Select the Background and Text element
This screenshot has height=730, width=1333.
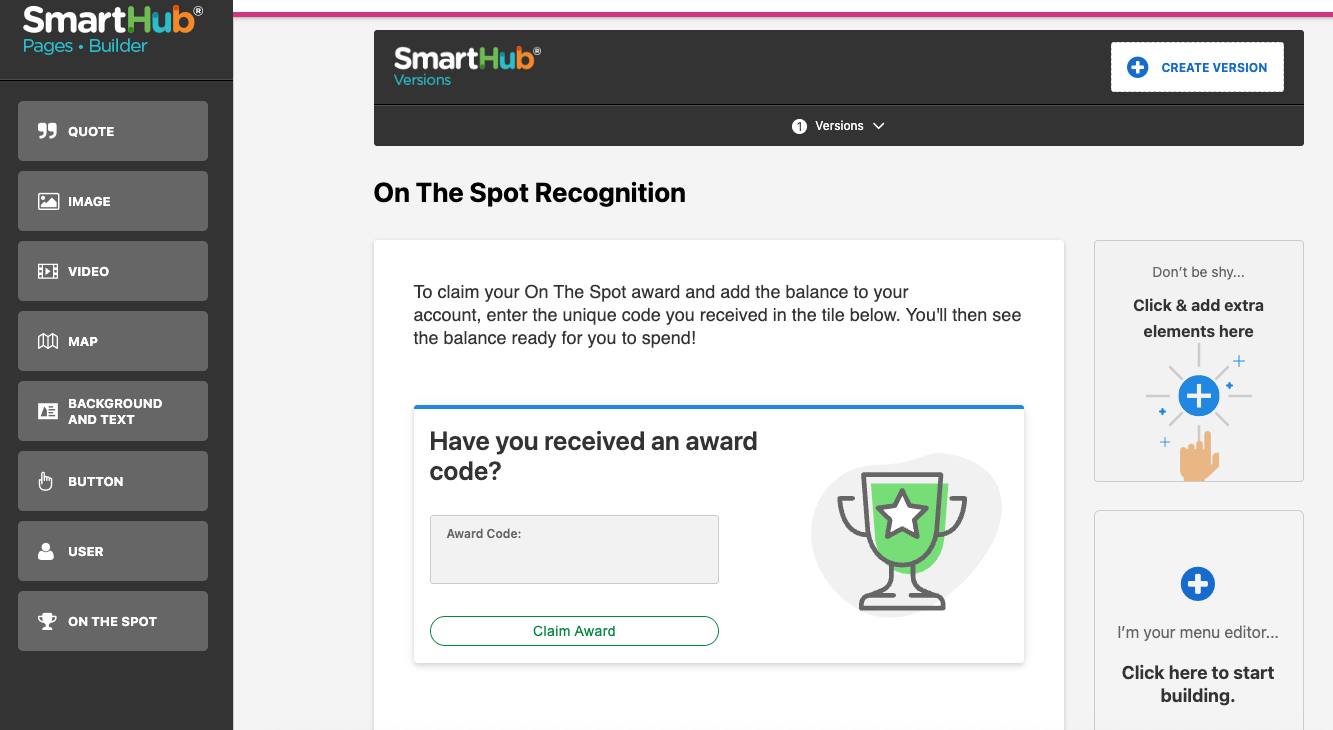point(112,411)
